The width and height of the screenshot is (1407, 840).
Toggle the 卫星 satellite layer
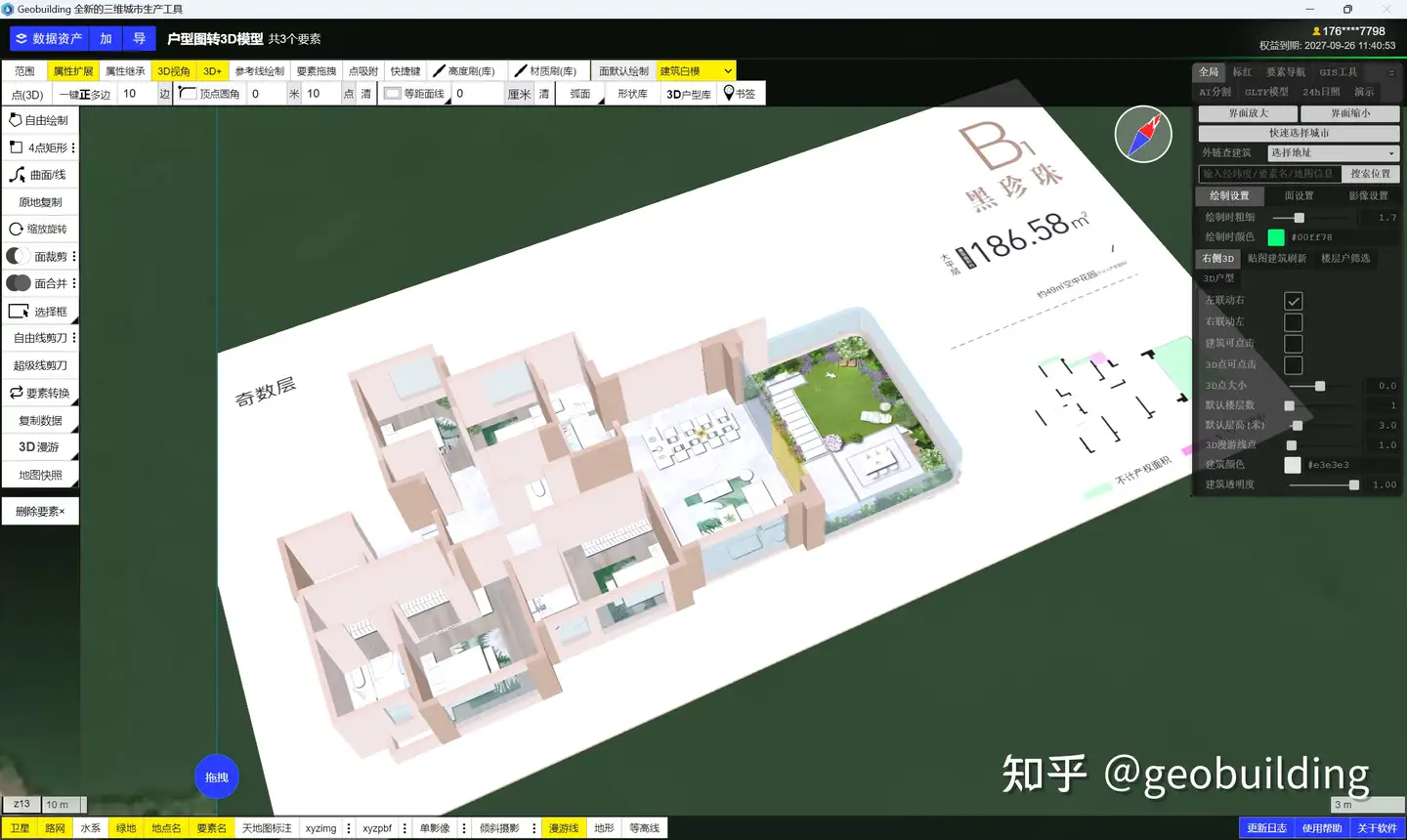pyautogui.click(x=20, y=828)
